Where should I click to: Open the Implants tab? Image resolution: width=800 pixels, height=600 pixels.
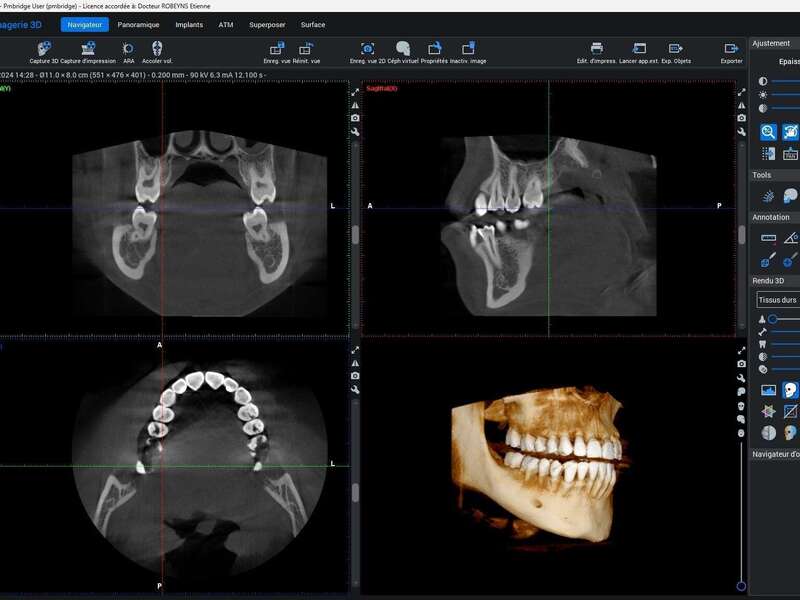[189, 24]
